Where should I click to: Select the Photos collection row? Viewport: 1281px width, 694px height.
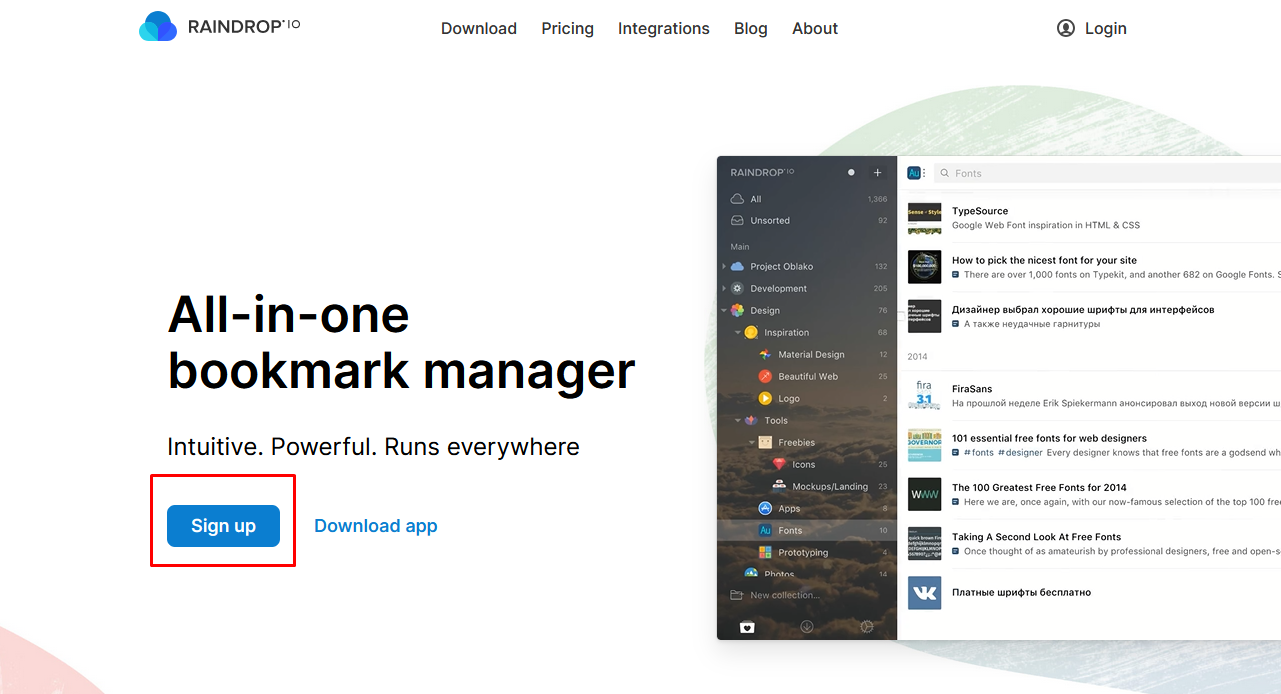807,574
